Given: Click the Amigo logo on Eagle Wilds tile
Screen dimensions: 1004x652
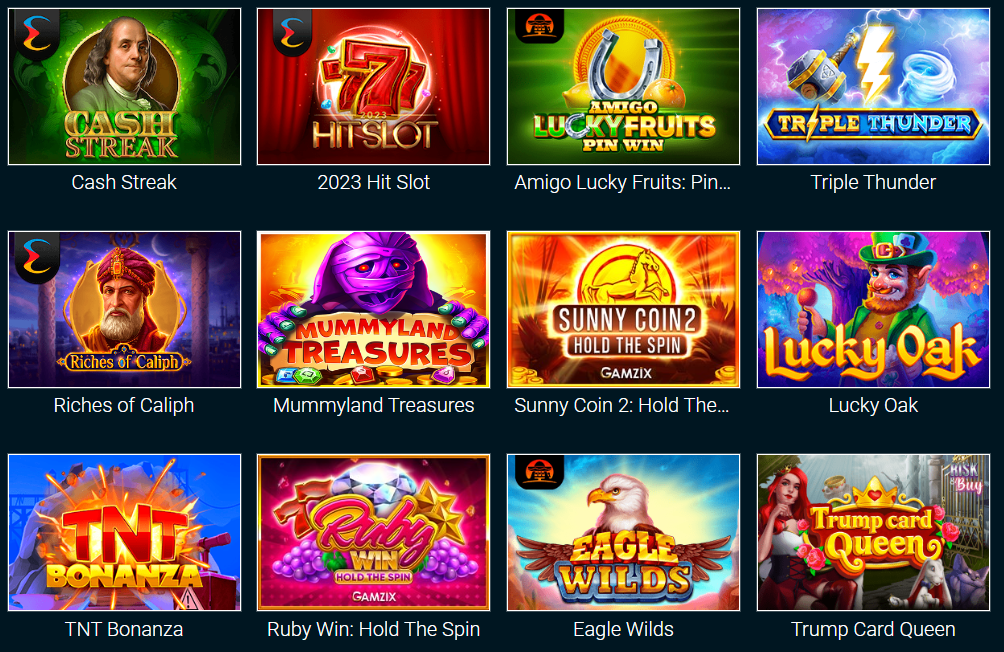Looking at the screenshot, I should click(x=539, y=472).
